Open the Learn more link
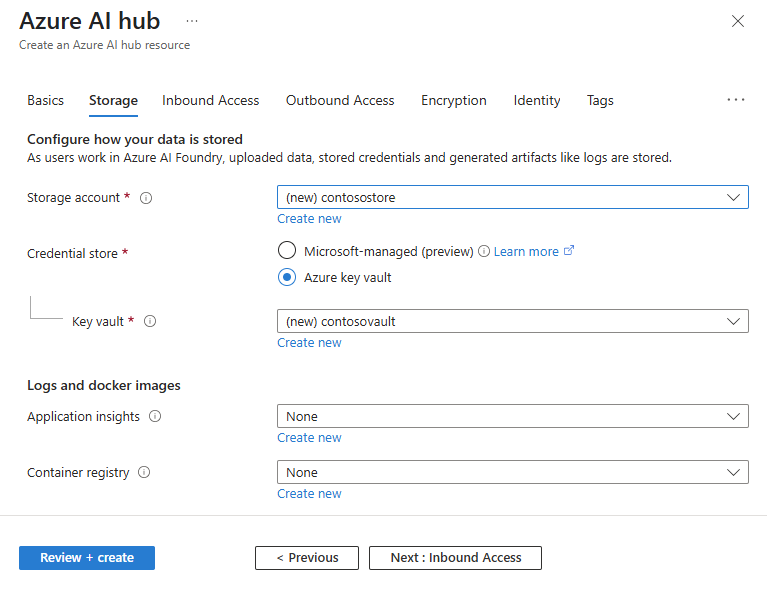767x595 pixels. (526, 252)
